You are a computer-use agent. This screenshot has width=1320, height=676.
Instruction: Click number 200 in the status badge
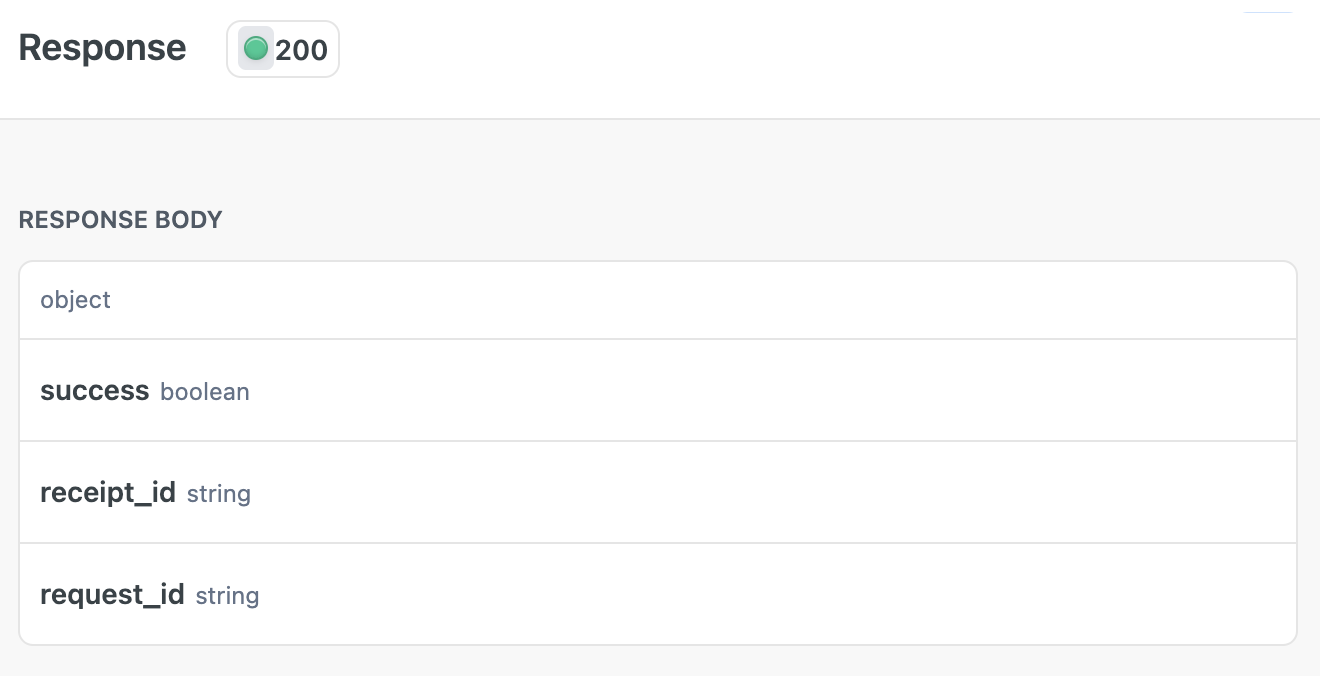tap(302, 50)
